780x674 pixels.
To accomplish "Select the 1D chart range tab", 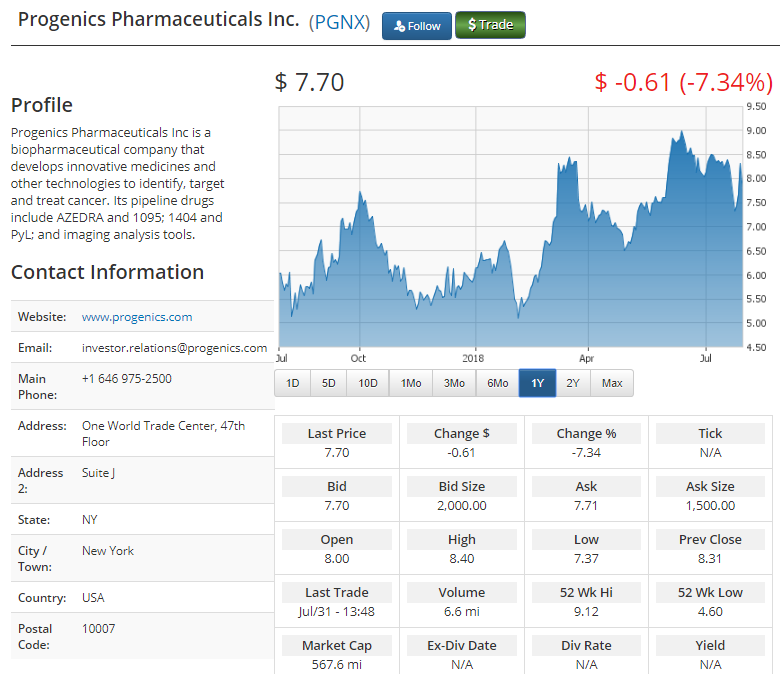I will (x=292, y=383).
